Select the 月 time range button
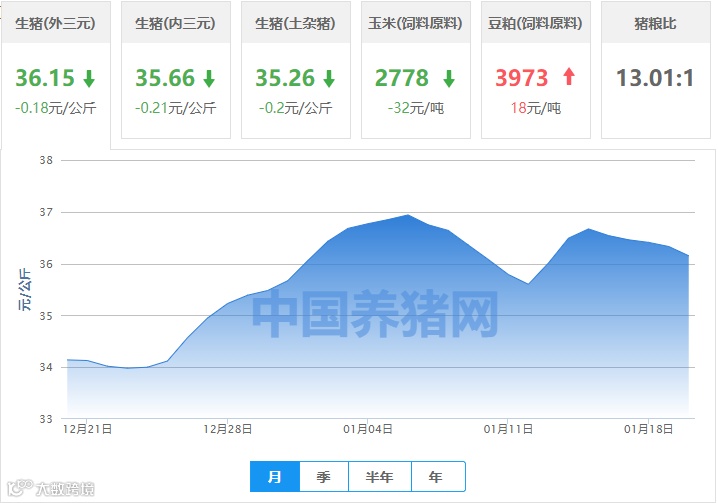Screen dimensions: 718x503 pos(275,476)
